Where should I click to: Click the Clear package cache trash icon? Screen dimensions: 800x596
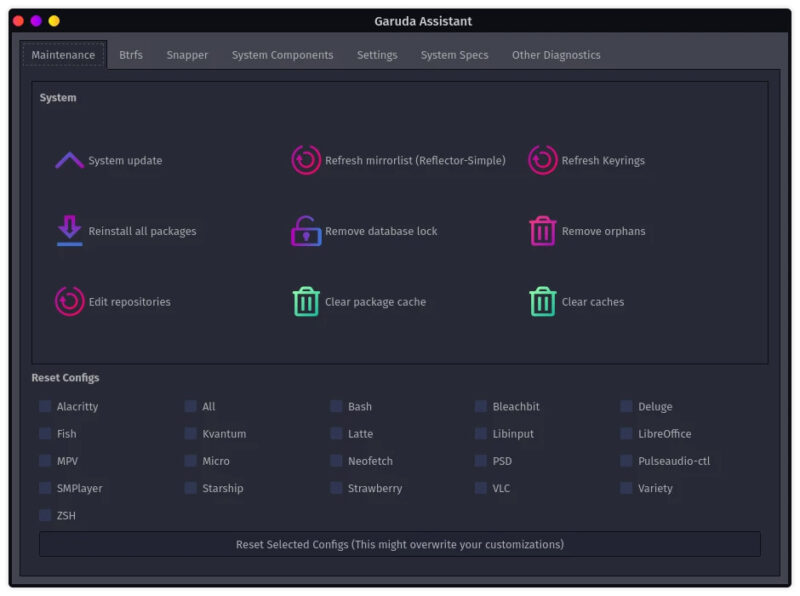tap(306, 302)
